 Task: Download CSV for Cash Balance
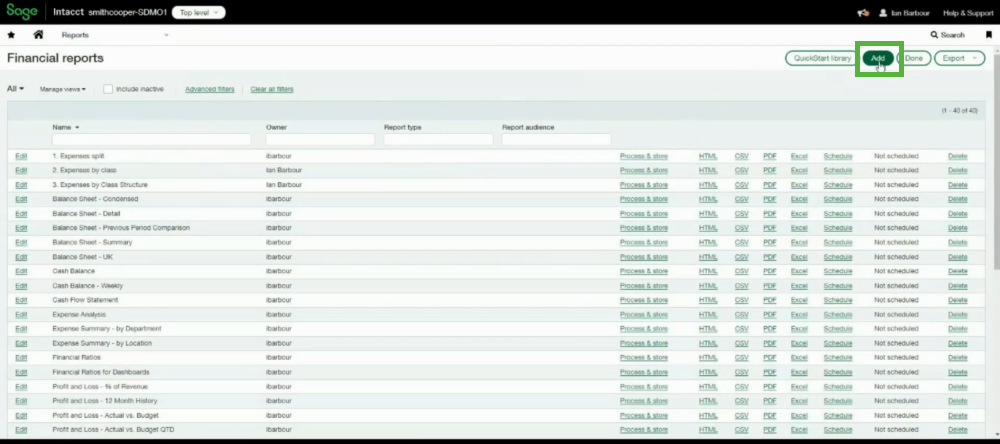(x=741, y=271)
